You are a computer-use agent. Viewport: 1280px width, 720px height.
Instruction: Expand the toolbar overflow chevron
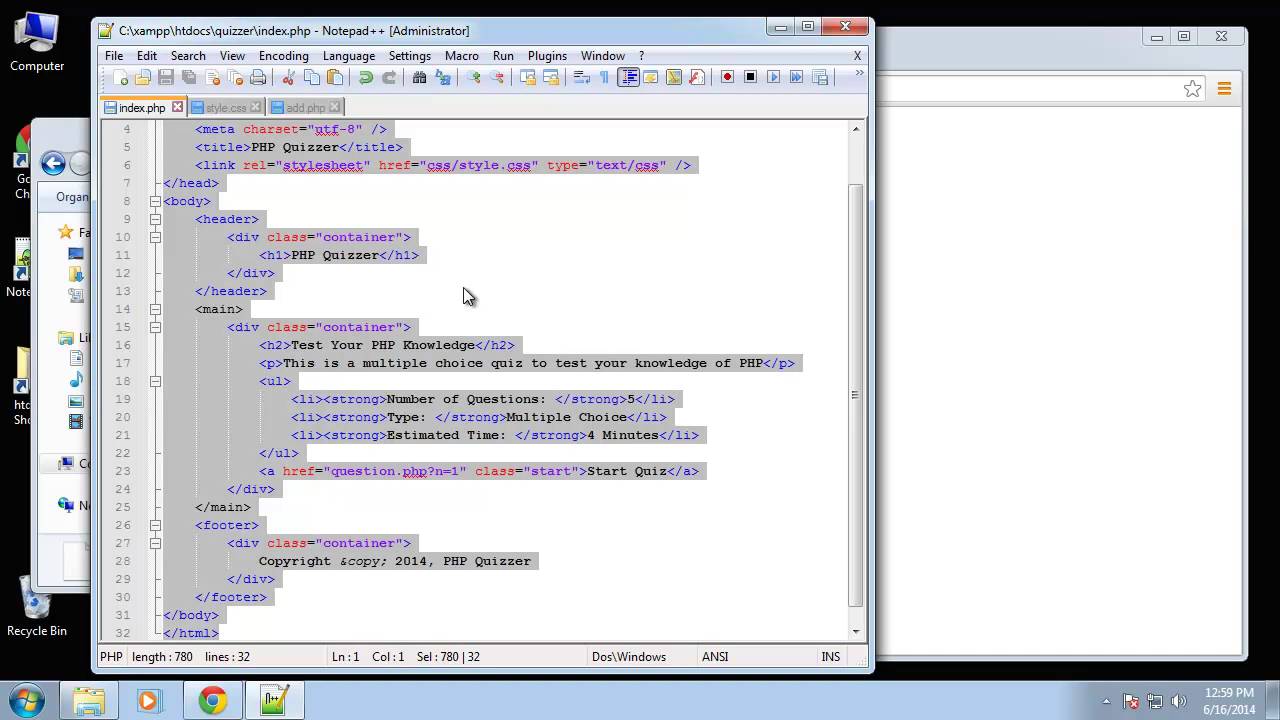[859, 72]
